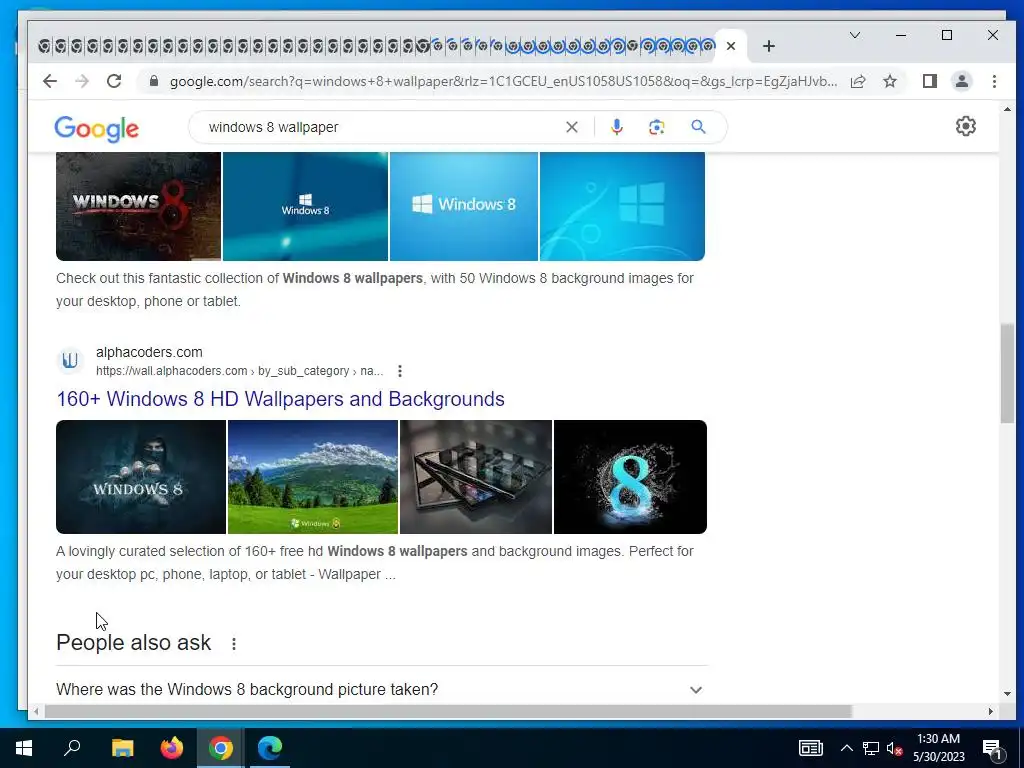Click the address bar URL

pyautogui.click(x=503, y=82)
